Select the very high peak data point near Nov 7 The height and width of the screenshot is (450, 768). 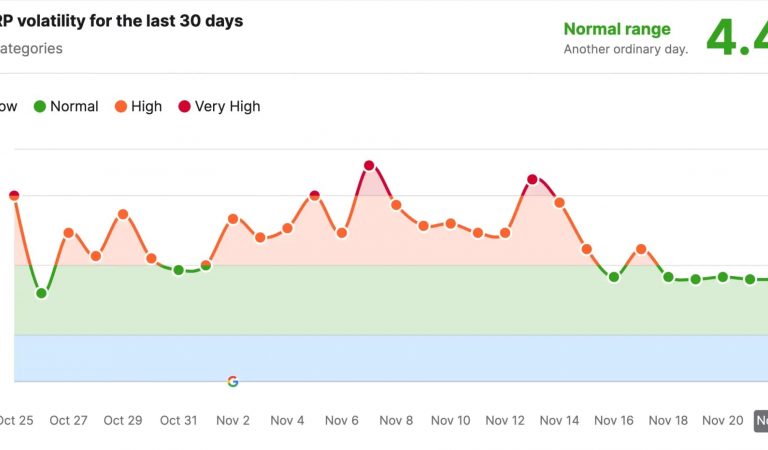pyautogui.click(x=369, y=166)
